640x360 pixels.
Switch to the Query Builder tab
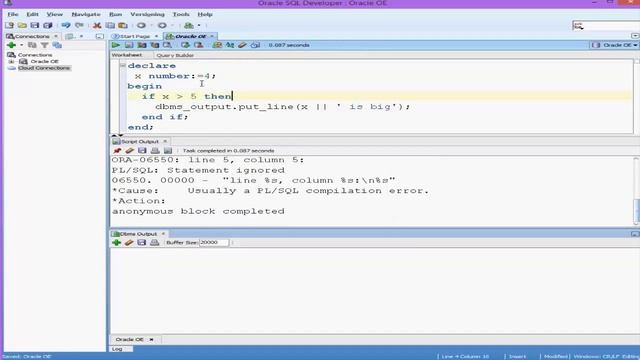(175, 55)
